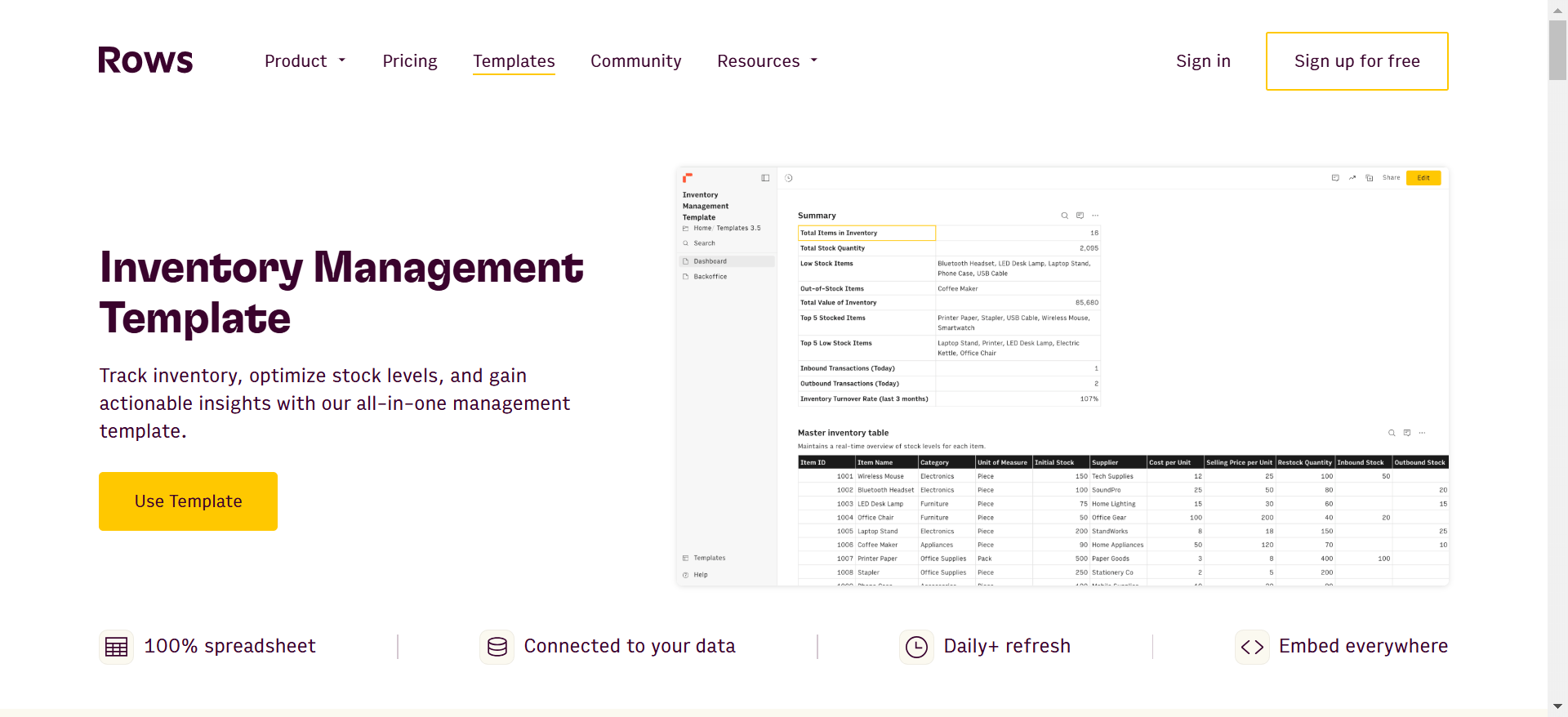This screenshot has width=1568, height=717.
Task: Click the 100% spreadsheet table icon
Action: [116, 647]
